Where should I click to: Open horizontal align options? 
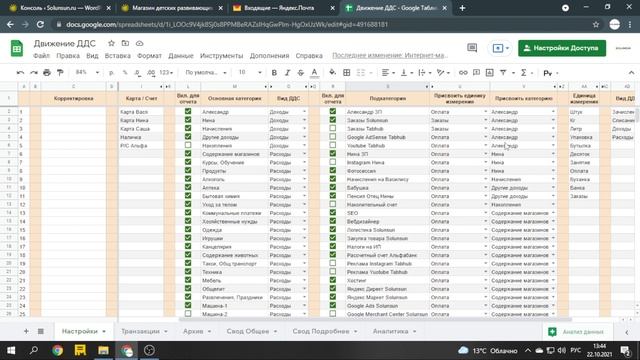[388, 73]
